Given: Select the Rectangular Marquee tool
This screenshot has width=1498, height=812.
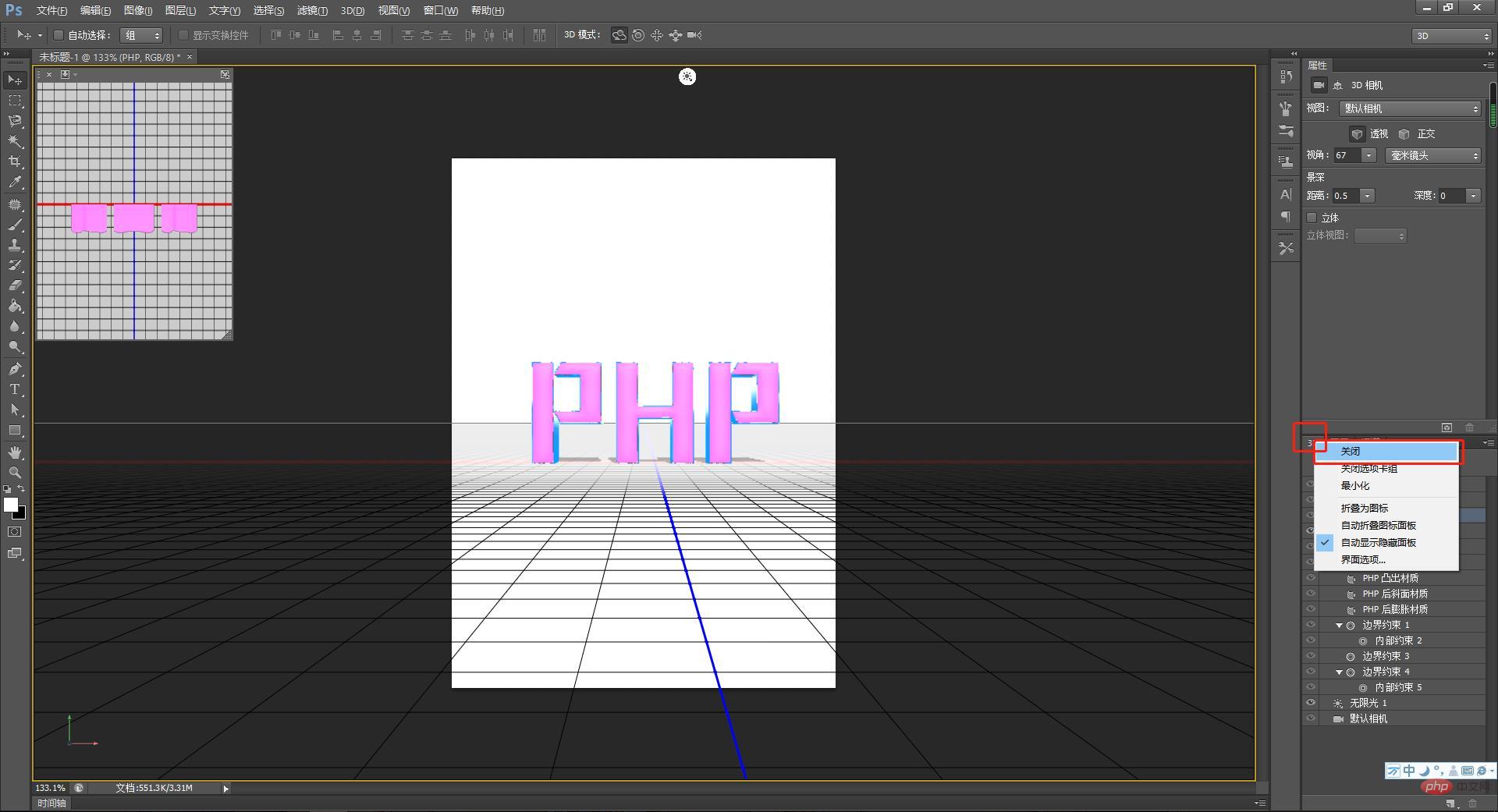Looking at the screenshot, I should coord(15,101).
